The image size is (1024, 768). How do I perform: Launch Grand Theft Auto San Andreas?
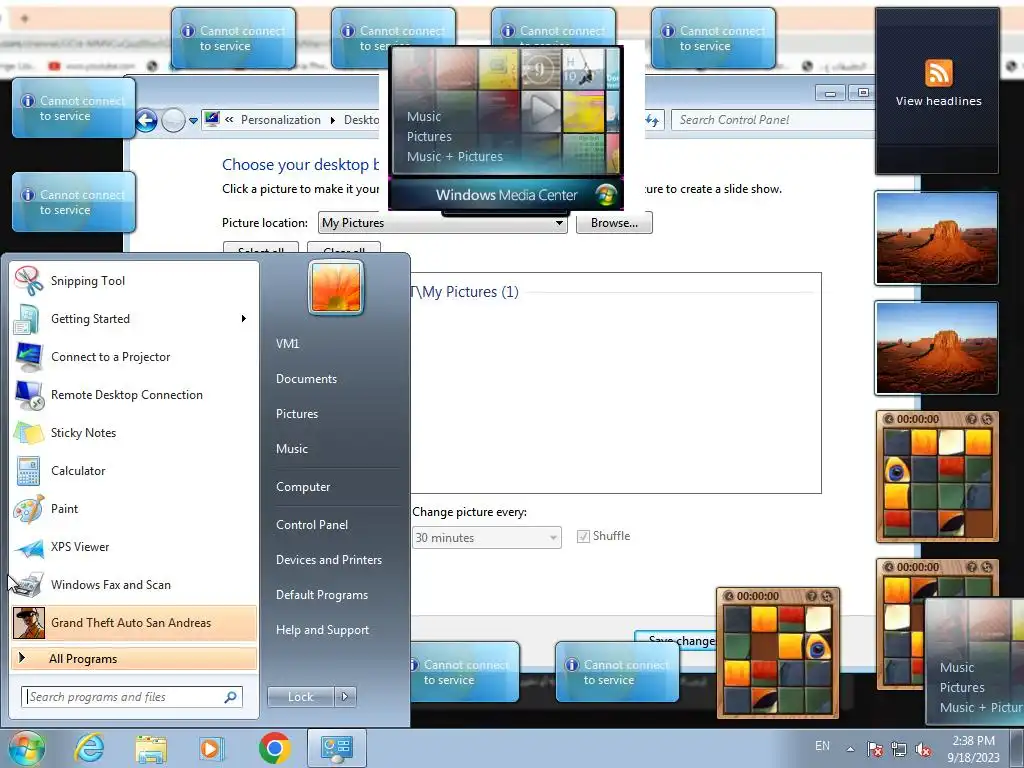(x=134, y=622)
